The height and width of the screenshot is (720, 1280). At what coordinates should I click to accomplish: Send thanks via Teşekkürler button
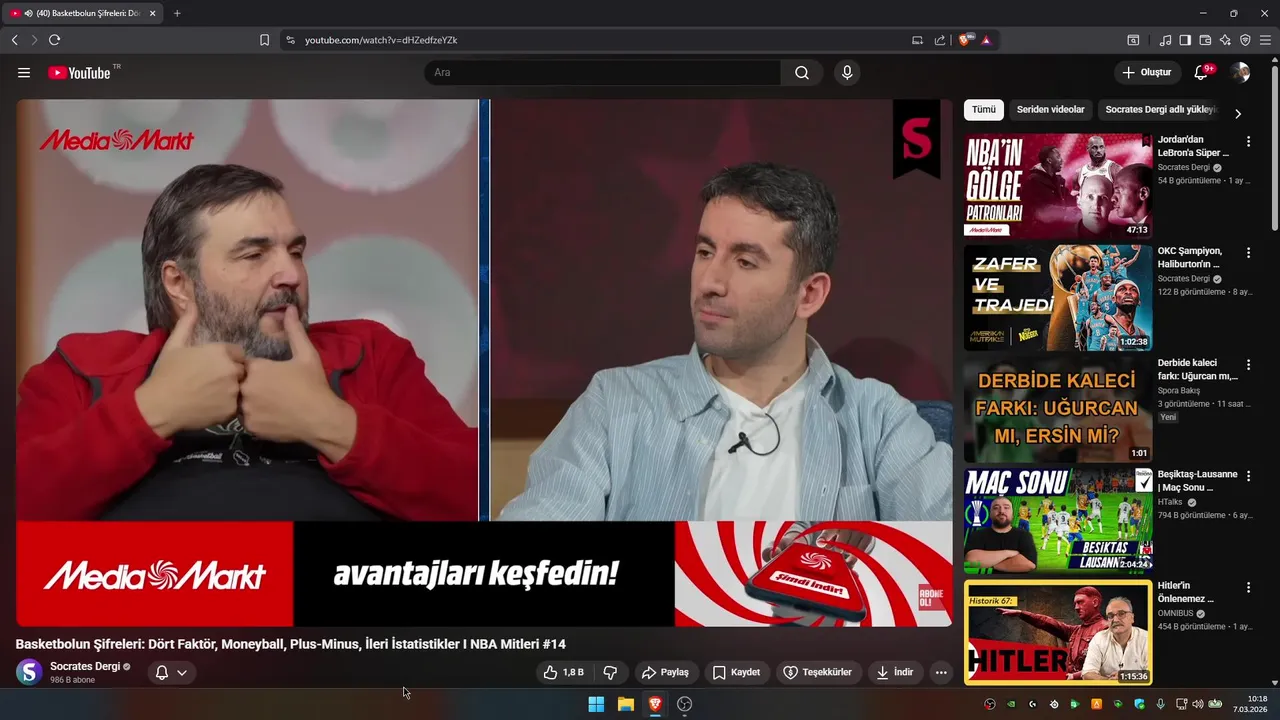pos(818,672)
